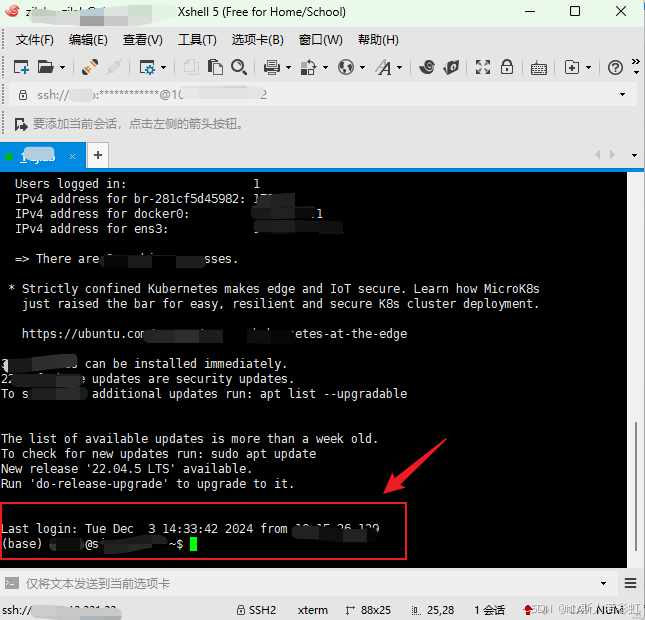
Task: Open the 查看(V) menu
Action: [x=142, y=40]
